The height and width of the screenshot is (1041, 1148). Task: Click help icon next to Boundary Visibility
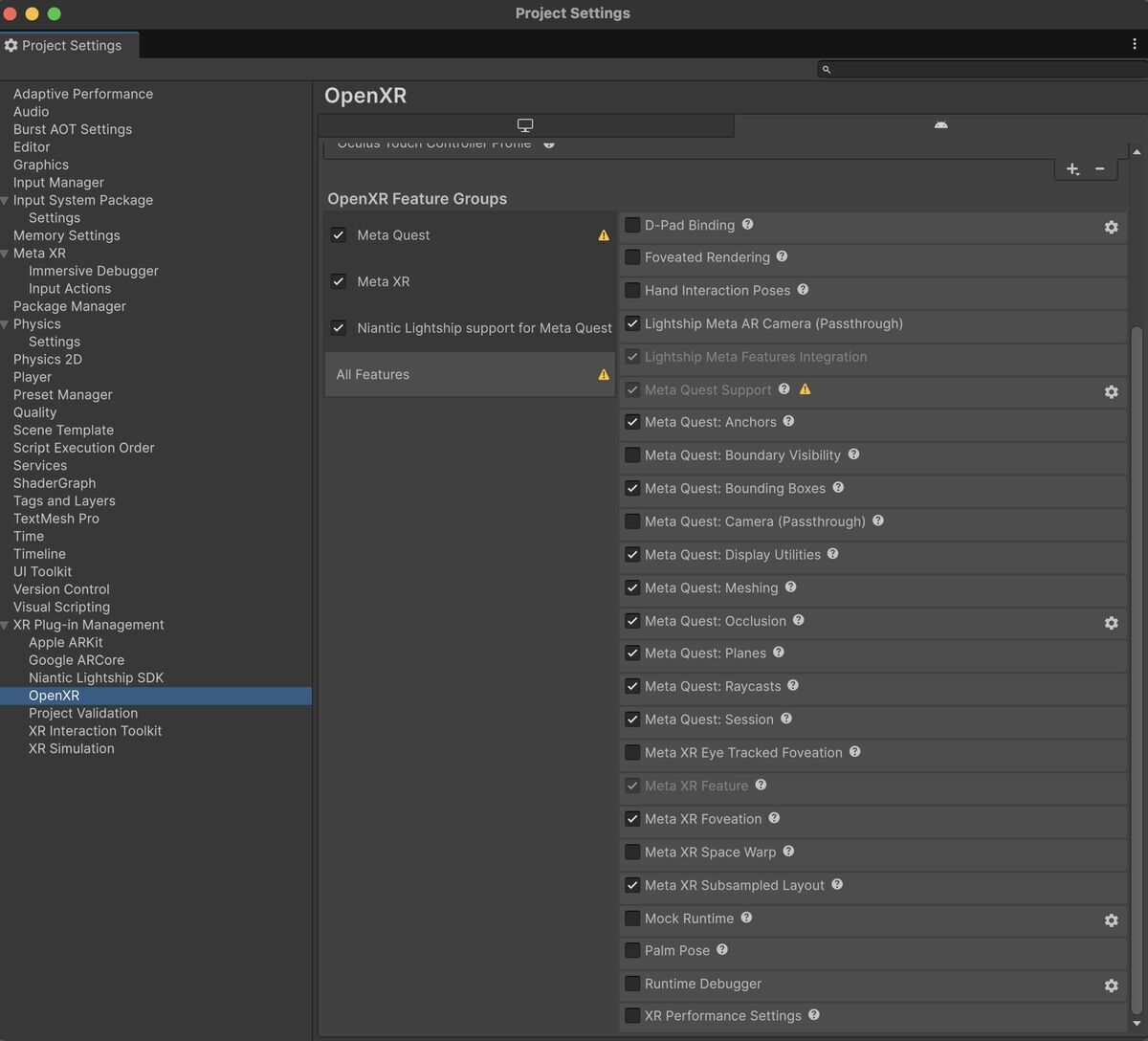pyautogui.click(x=854, y=454)
